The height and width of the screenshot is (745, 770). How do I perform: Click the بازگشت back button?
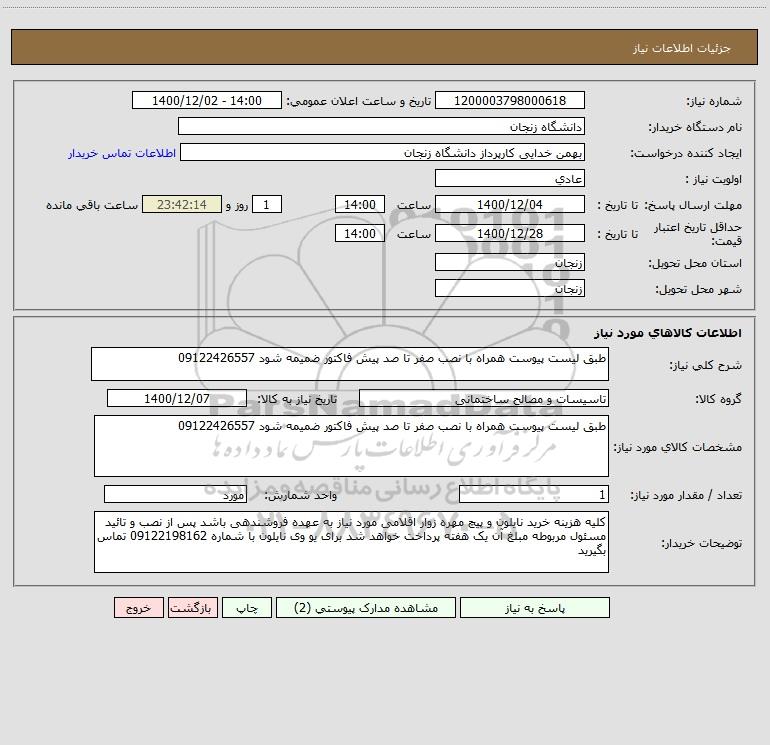point(192,607)
